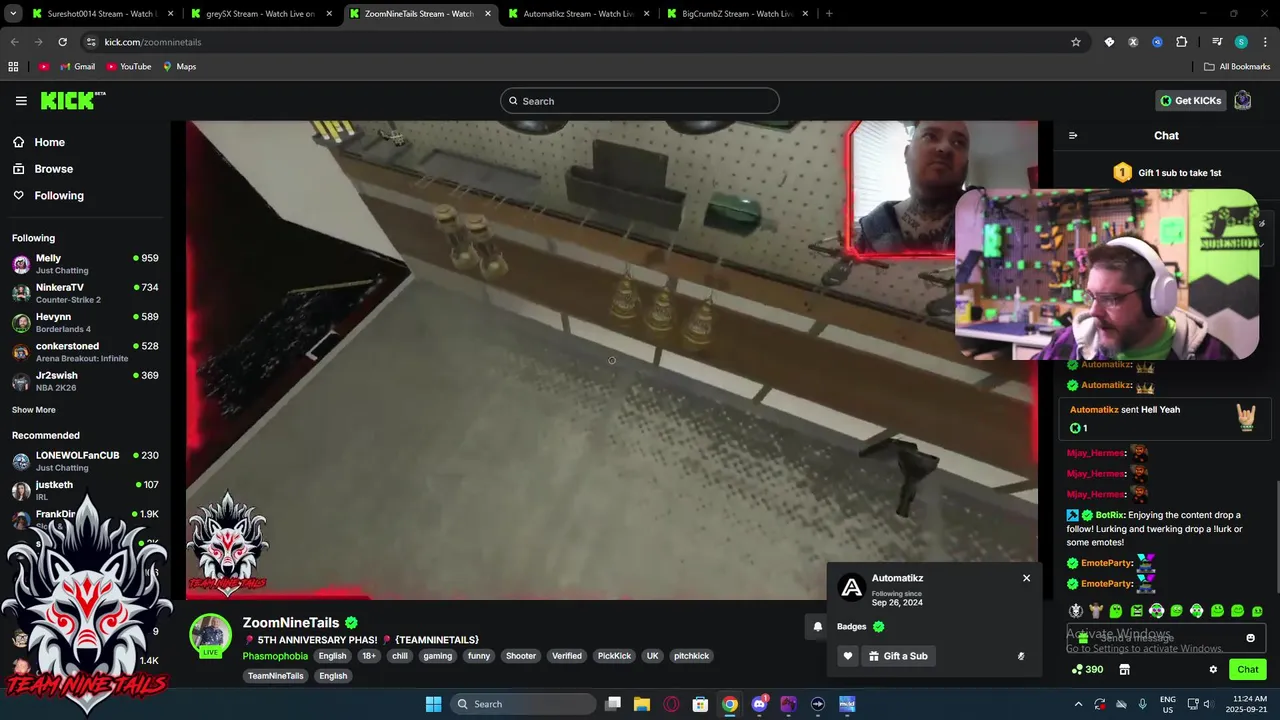Click the TeamNineTails tag
Image resolution: width=1280 pixels, height=720 pixels.
[275, 676]
